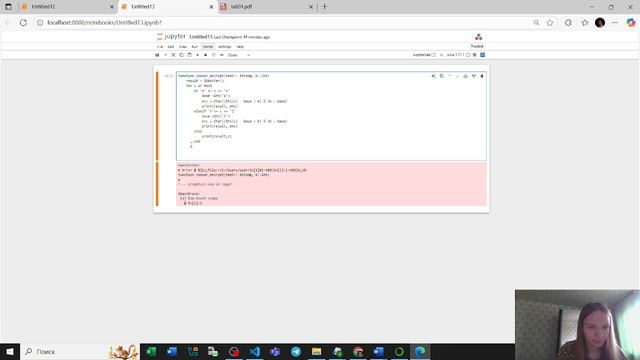Interrupt the kernel with the stop icon
The image size is (640, 360).
pos(205,55)
